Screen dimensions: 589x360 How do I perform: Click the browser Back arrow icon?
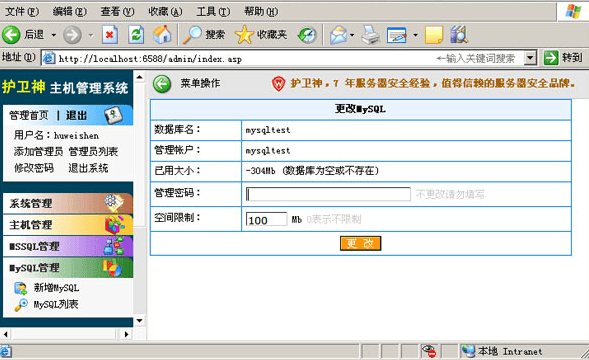[11, 35]
